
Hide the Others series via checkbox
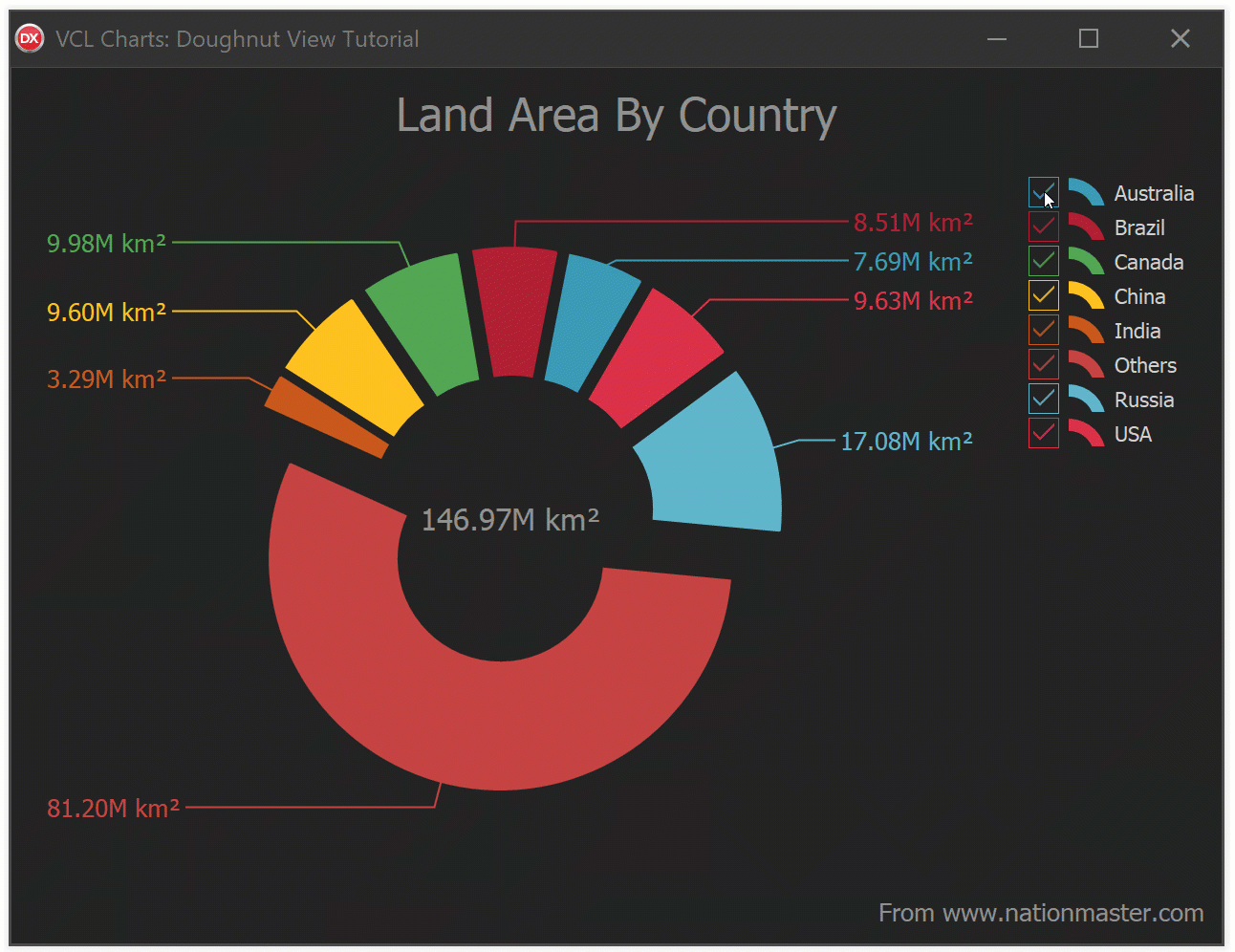(x=1043, y=364)
